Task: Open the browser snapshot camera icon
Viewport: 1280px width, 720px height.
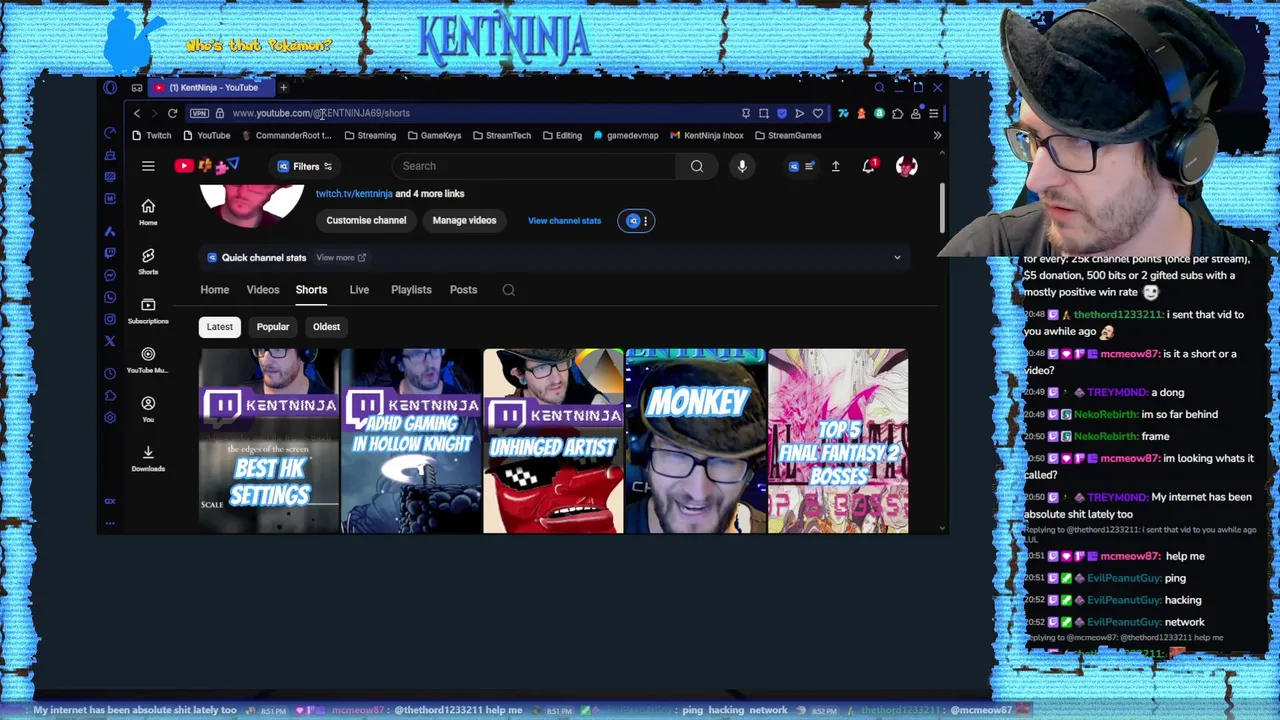Action: pos(764,113)
